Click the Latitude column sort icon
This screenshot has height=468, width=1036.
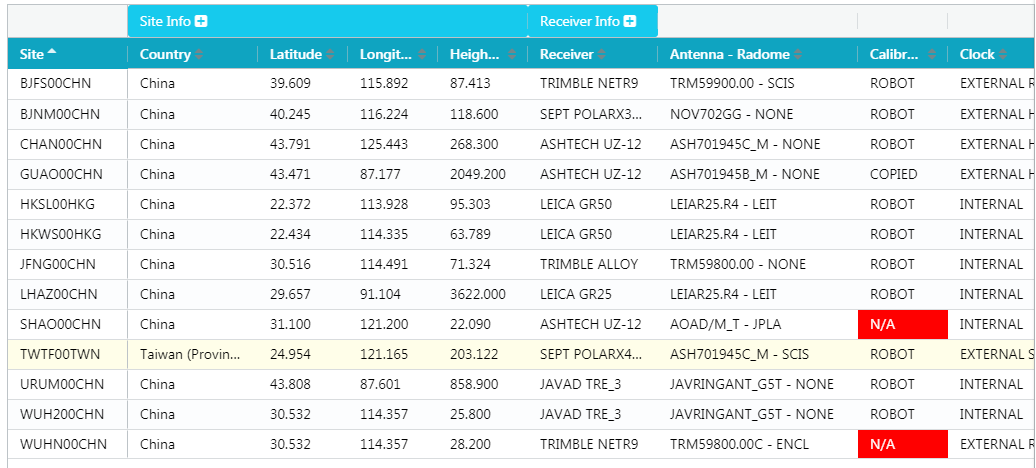pos(331,54)
